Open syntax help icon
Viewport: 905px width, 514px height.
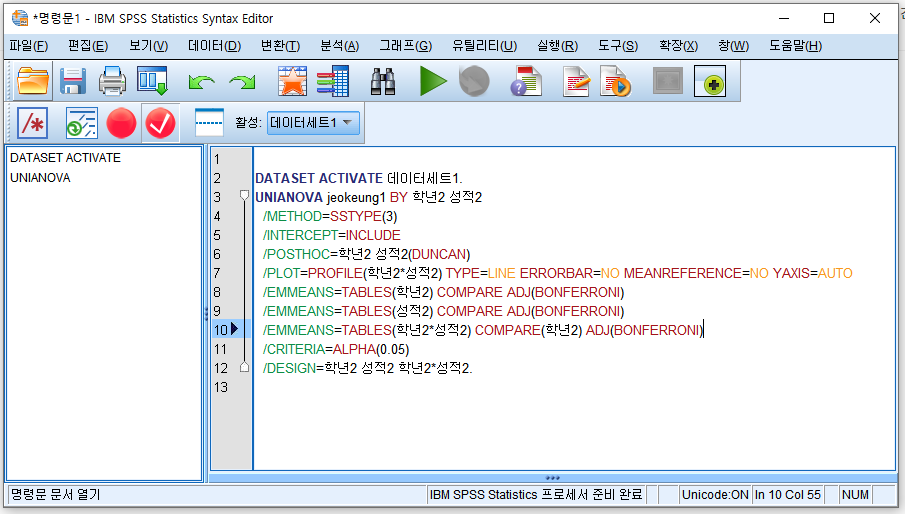point(526,81)
